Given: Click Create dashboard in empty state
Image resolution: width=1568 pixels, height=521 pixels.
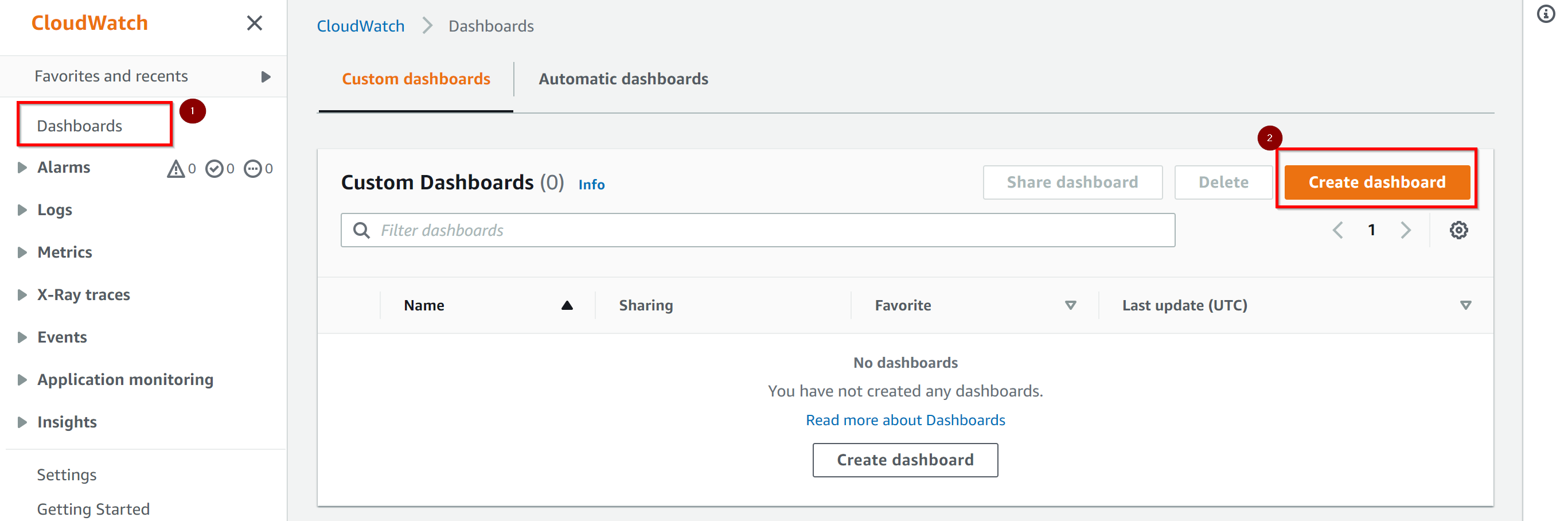Looking at the screenshot, I should [x=905, y=460].
